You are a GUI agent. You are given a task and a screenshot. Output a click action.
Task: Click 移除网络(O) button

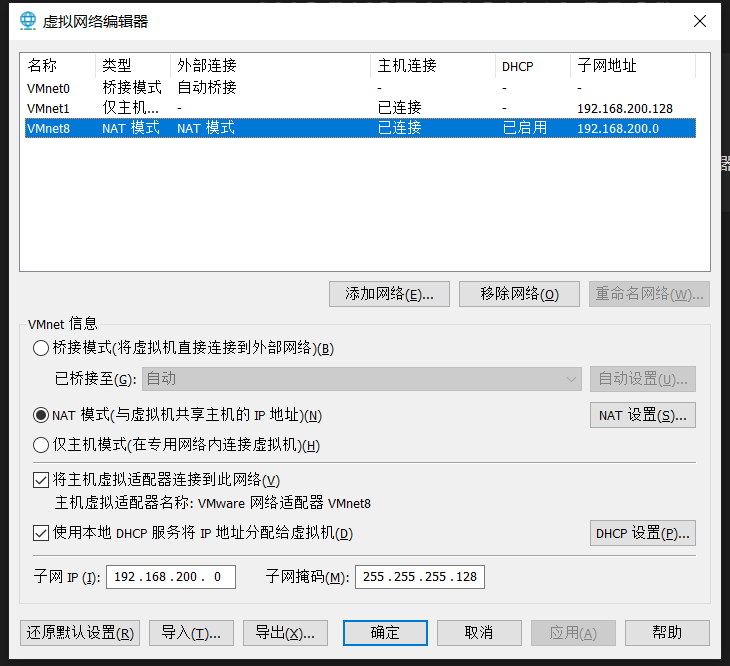(x=519, y=294)
